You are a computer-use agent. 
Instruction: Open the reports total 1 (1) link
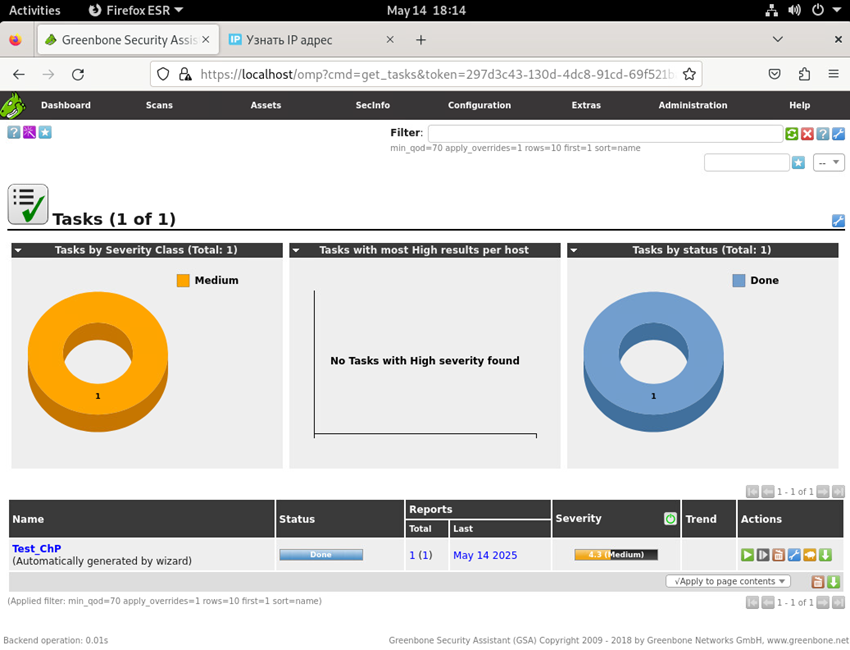pos(421,555)
